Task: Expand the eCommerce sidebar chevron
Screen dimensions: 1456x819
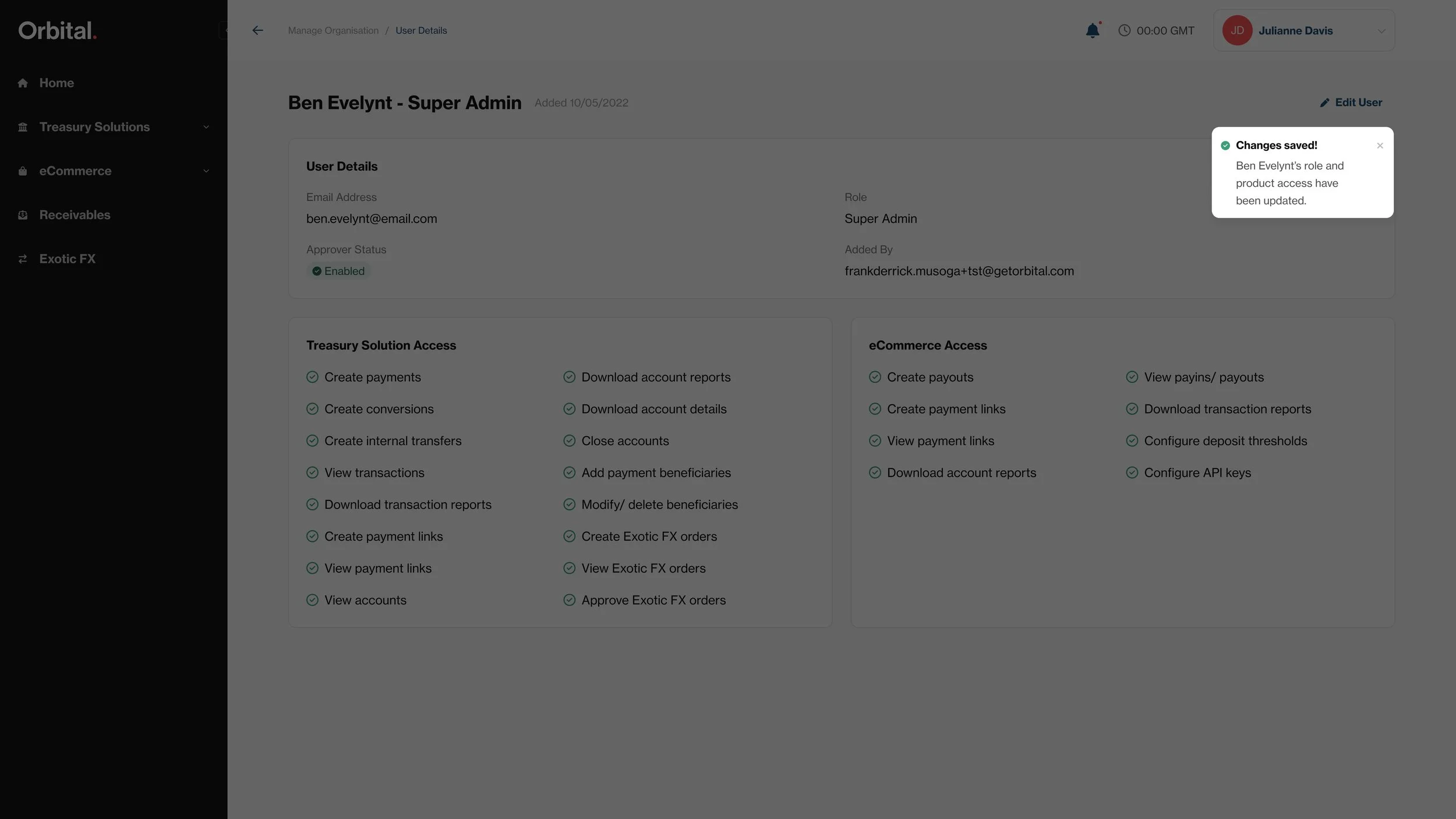Action: [206, 171]
